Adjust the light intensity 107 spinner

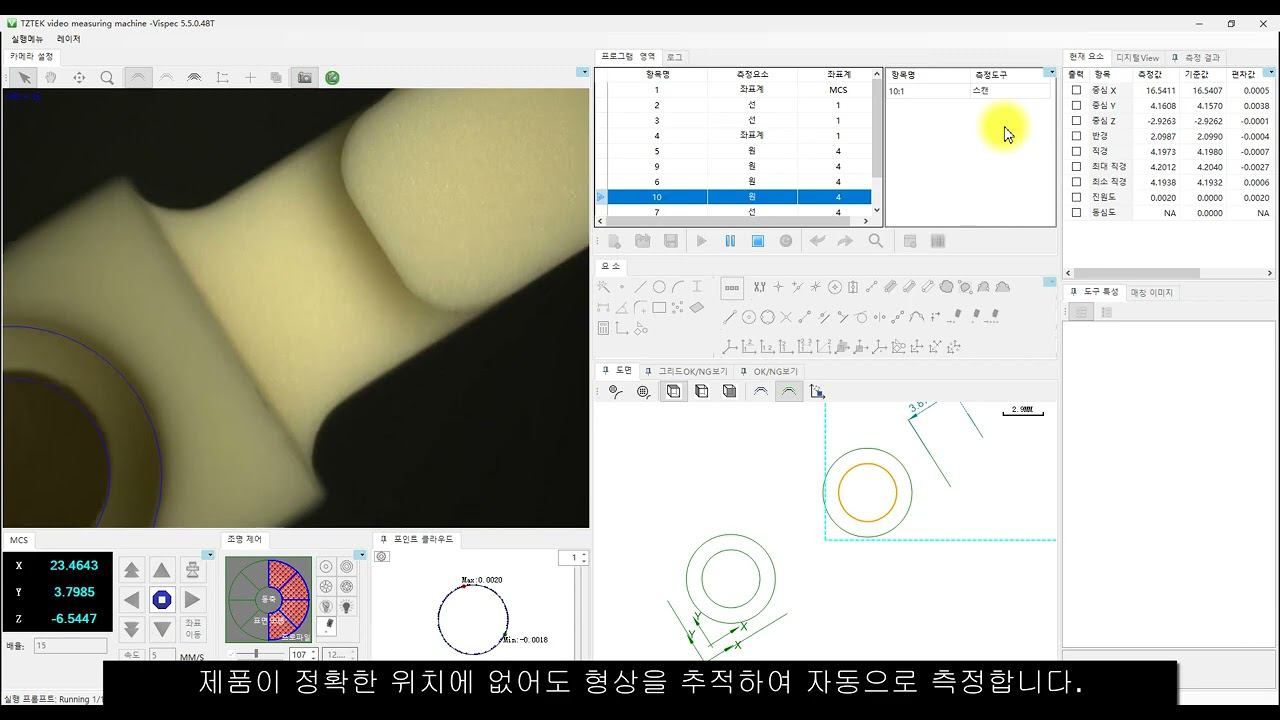[x=302, y=654]
